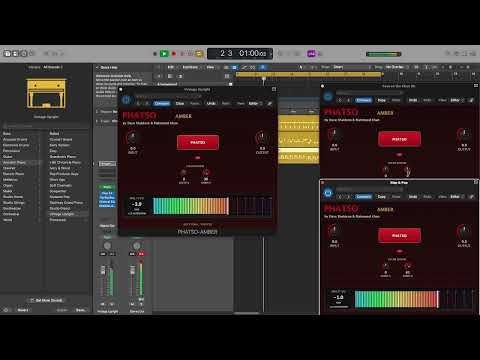480x360 pixels.
Task: Click previous preset arrow in front plugin window
Action: click(138, 104)
